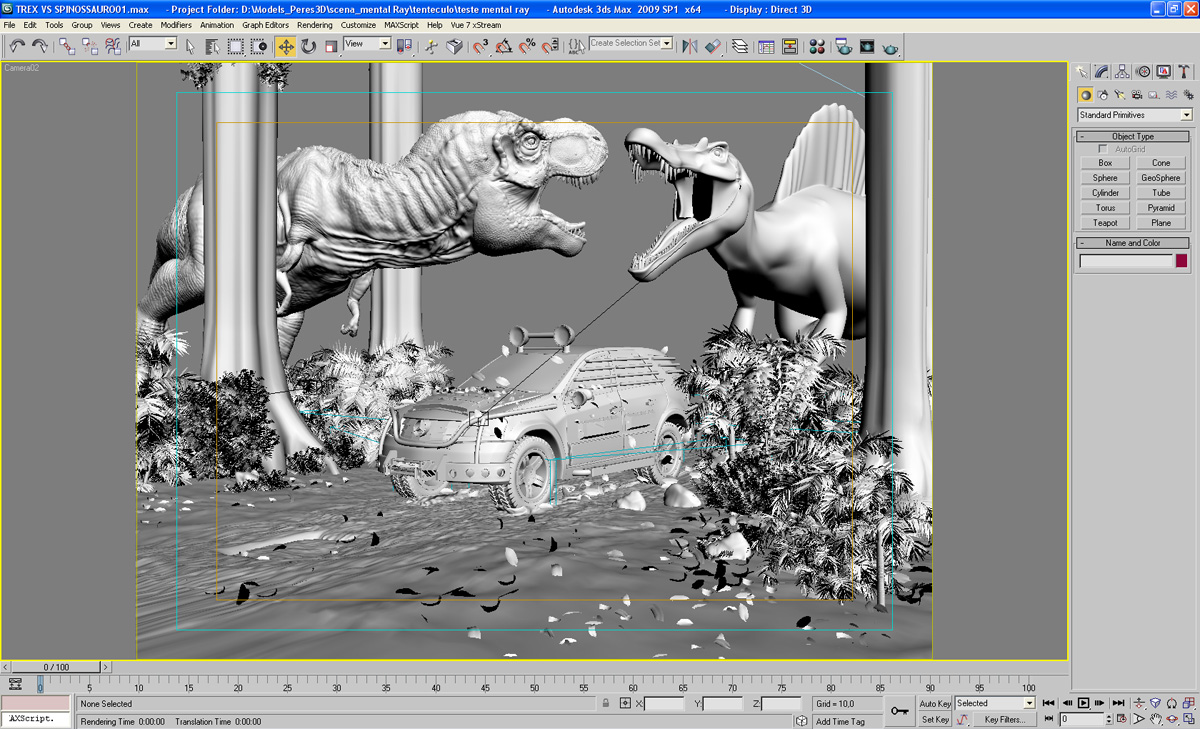Click the Quick Render teapot icon

pyautogui.click(x=891, y=46)
